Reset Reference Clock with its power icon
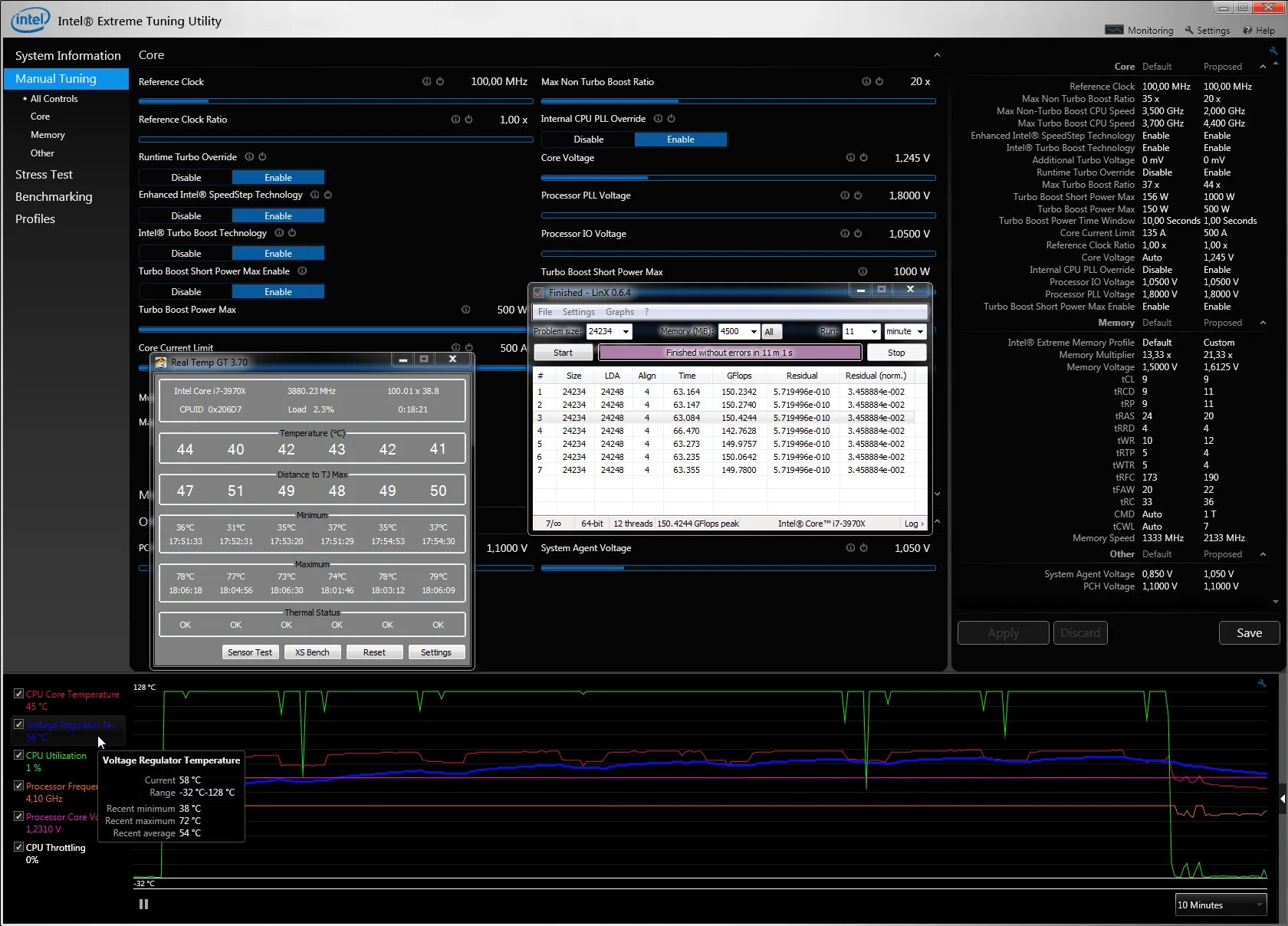The image size is (1288, 926). point(440,81)
